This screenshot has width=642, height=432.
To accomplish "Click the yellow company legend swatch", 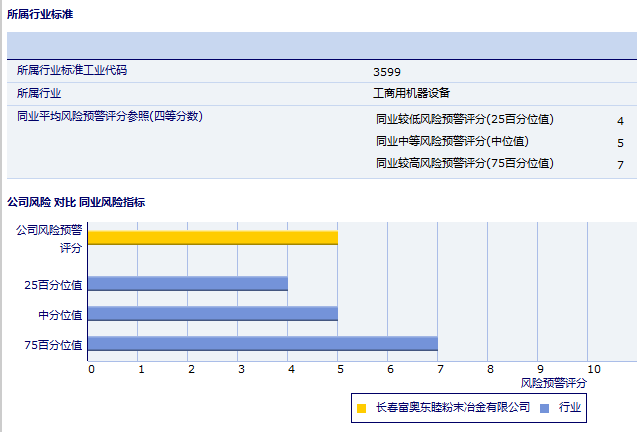I will point(361,408).
